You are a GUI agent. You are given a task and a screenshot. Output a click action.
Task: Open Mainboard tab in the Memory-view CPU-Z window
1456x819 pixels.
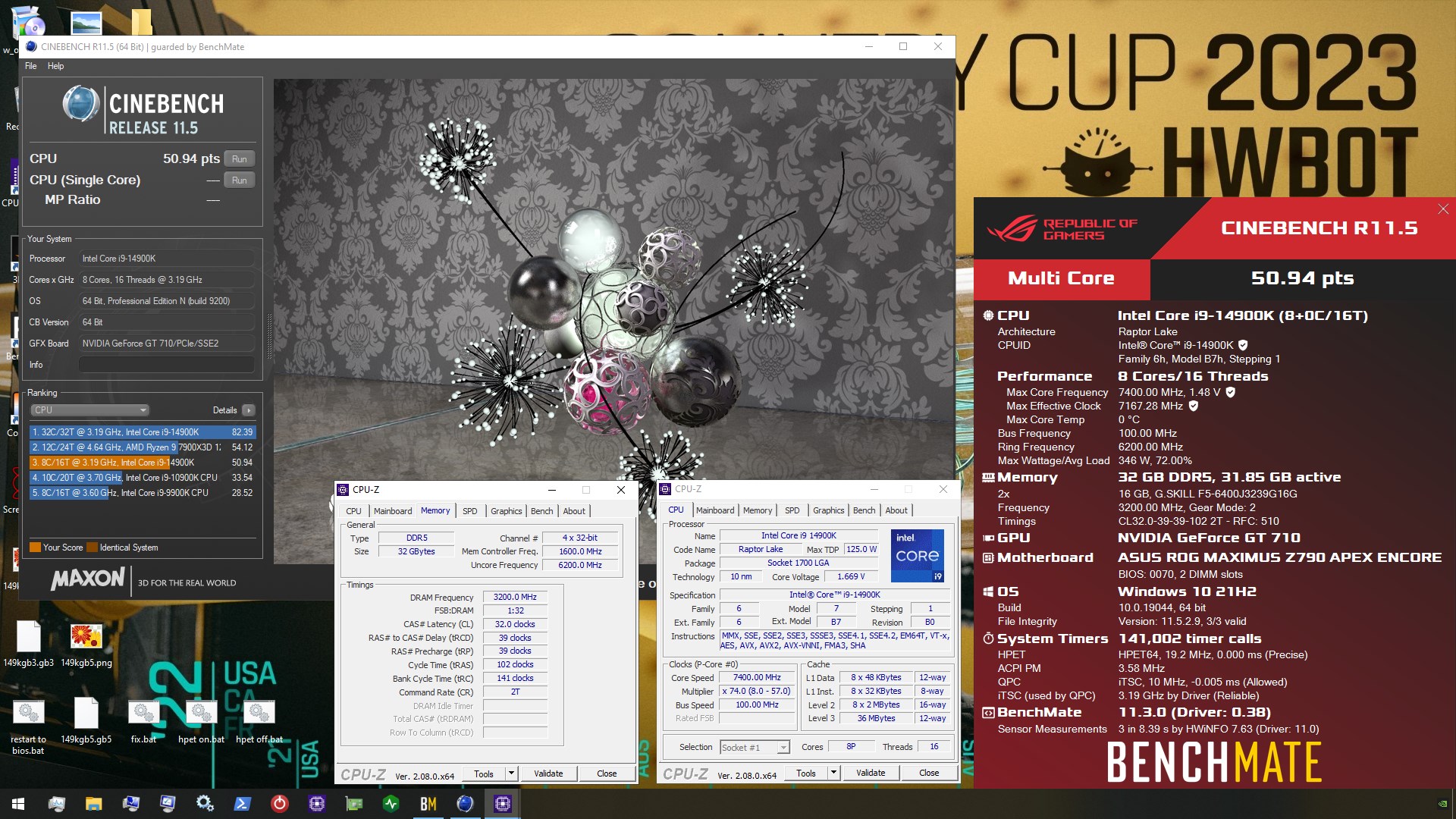392,511
